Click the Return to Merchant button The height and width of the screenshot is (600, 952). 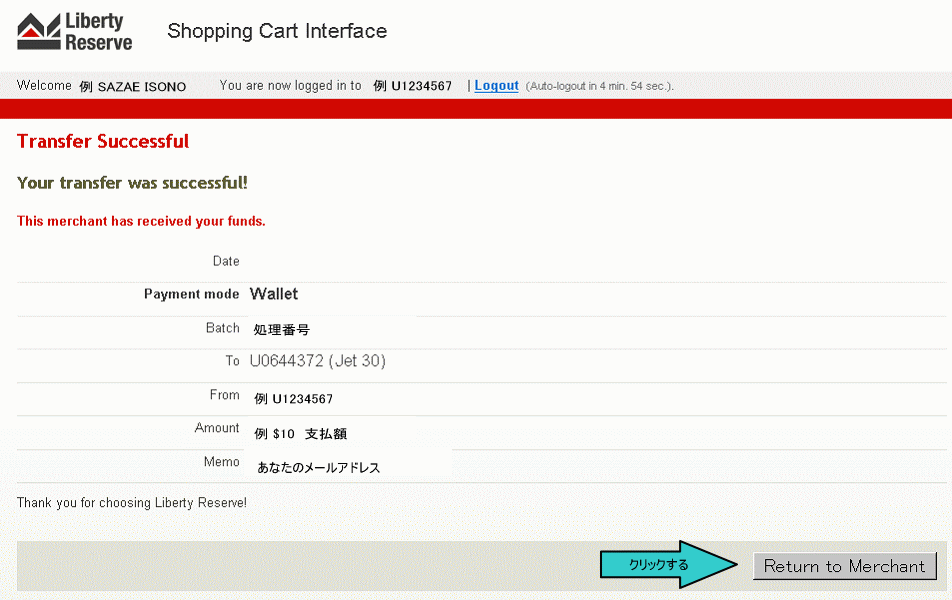tap(845, 566)
